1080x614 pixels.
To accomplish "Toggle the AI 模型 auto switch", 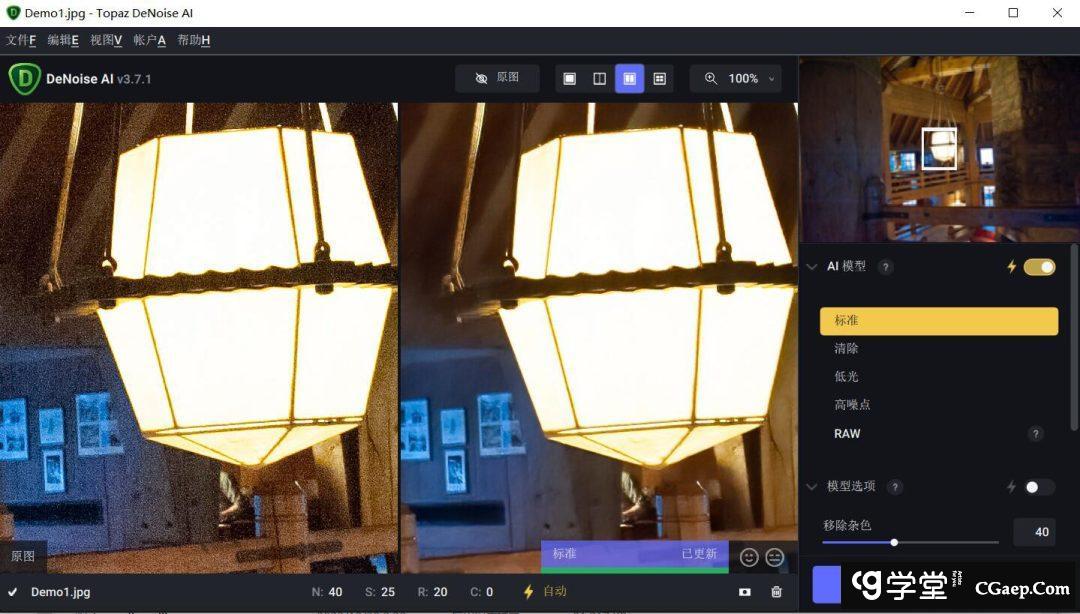I will point(1039,267).
